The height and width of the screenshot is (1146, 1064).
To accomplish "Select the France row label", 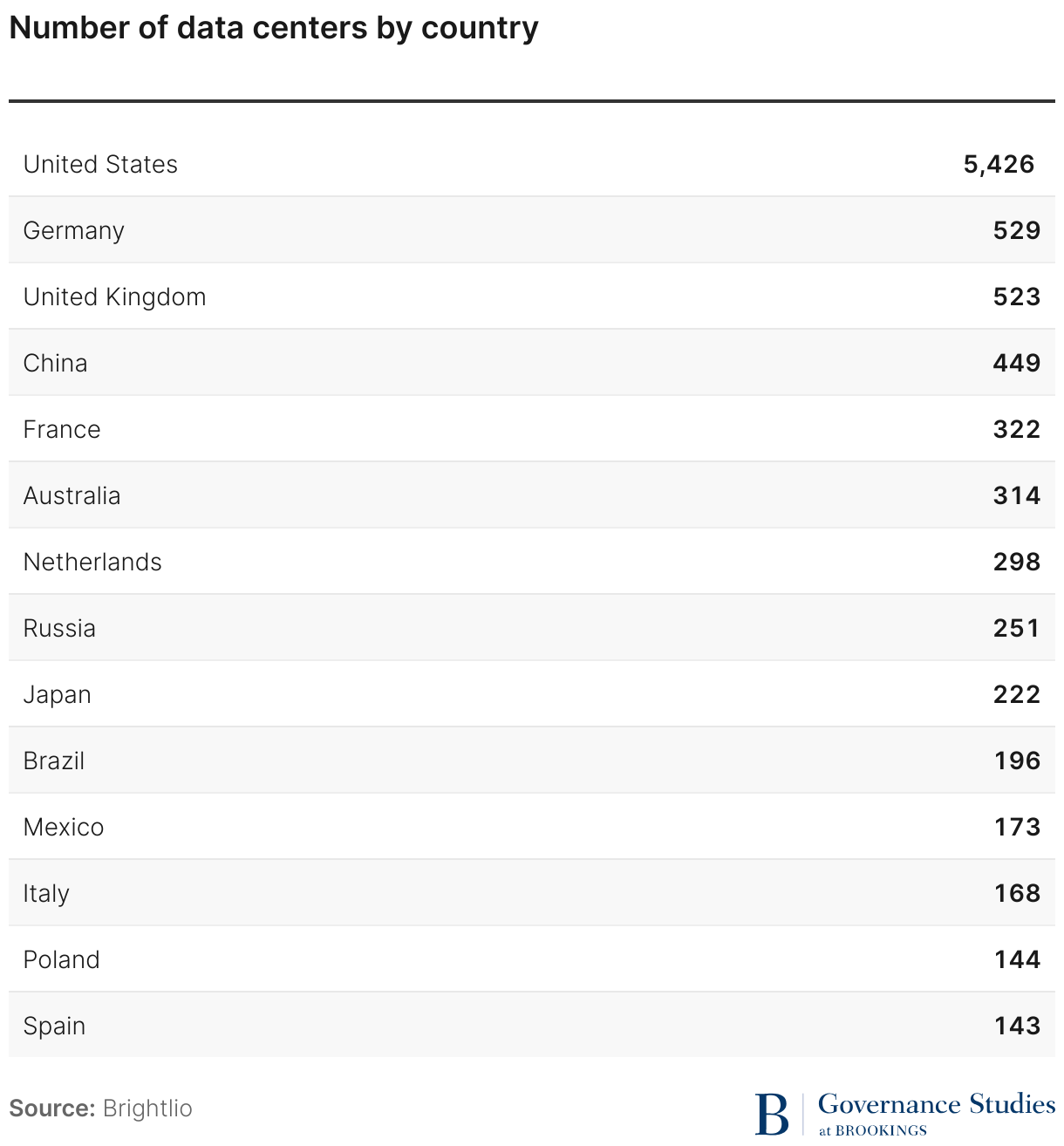I will point(62,429).
